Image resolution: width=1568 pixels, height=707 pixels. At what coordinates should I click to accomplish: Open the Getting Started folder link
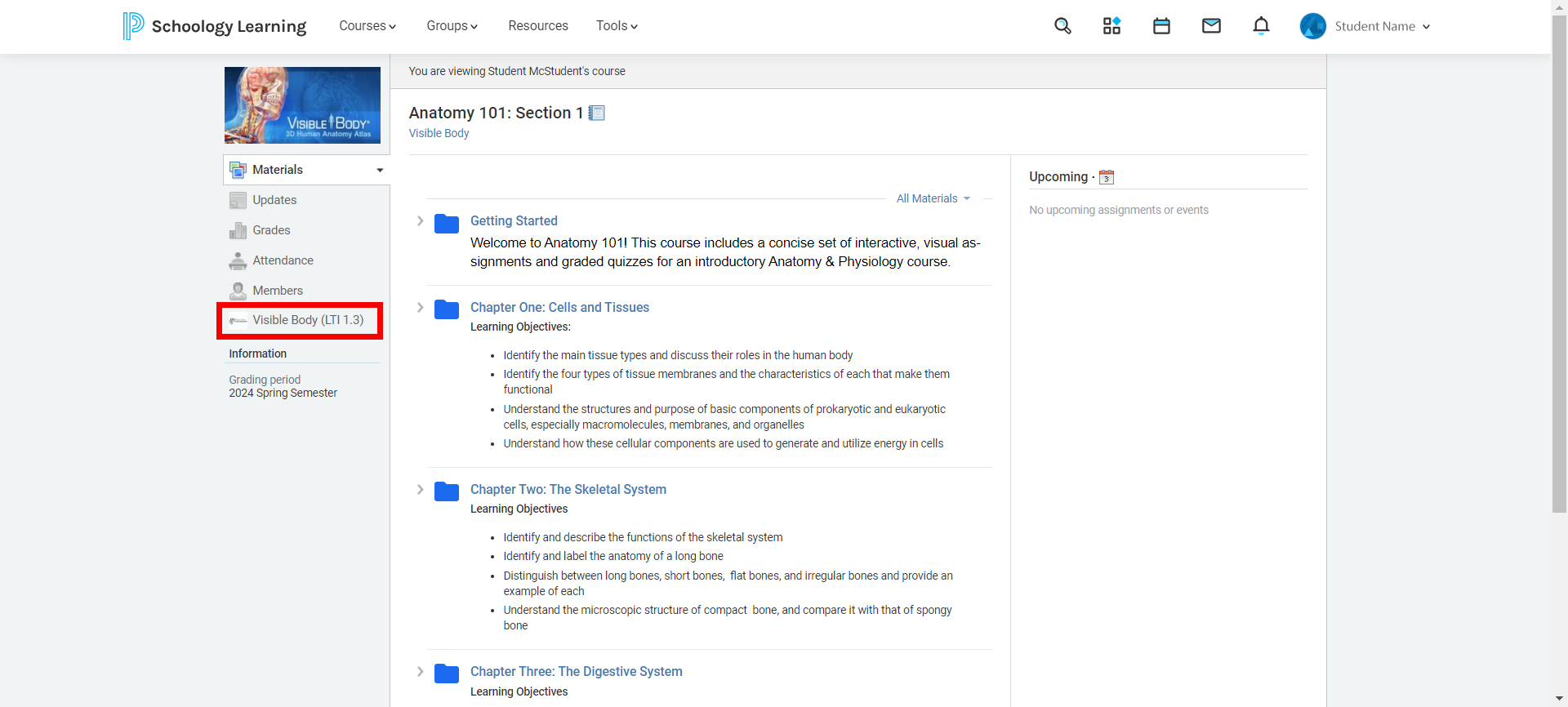click(x=514, y=220)
